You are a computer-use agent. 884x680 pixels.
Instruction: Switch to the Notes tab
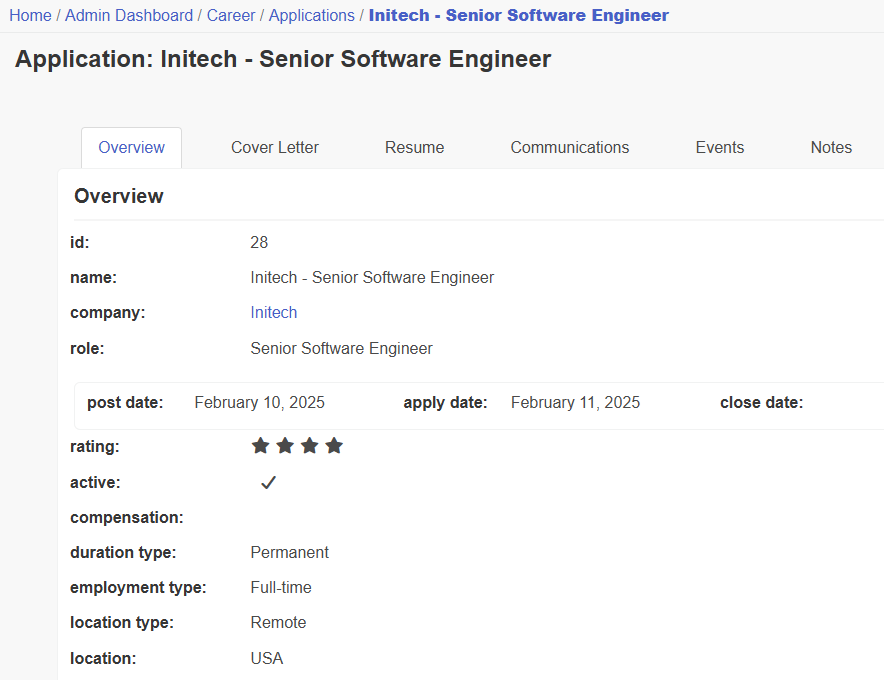click(831, 147)
